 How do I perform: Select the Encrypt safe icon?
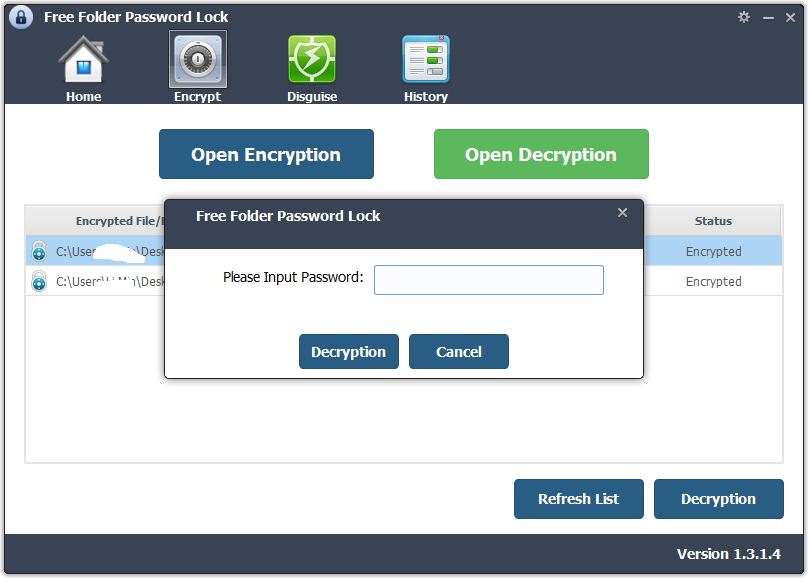(x=197, y=59)
